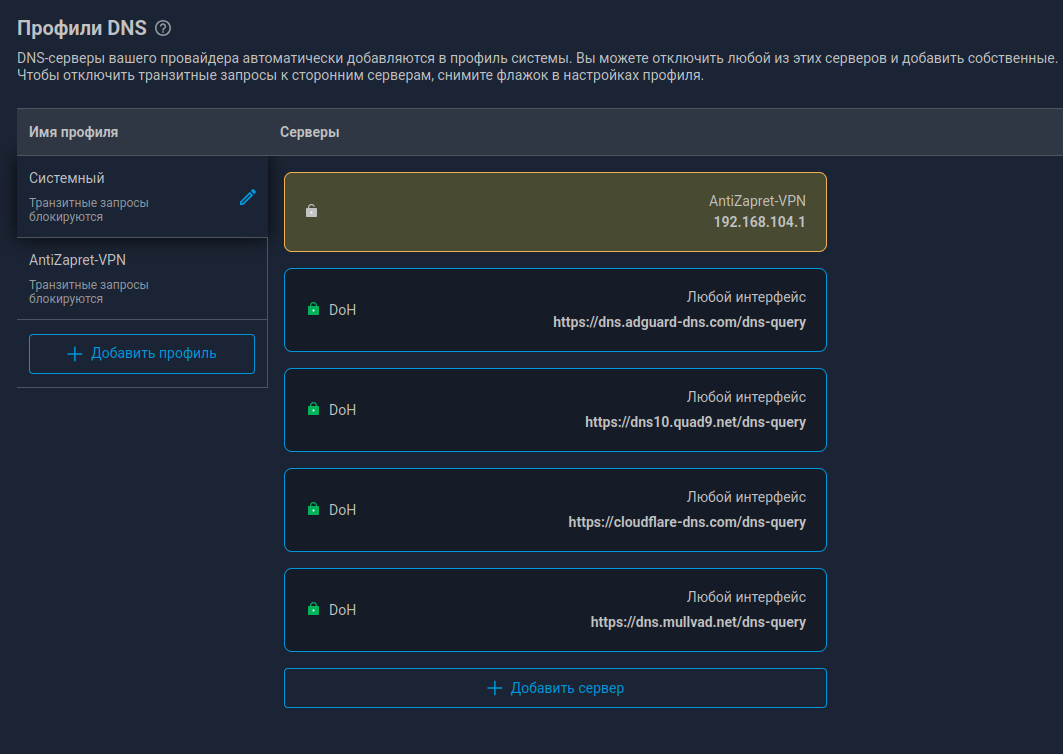Click the plus icon in Добавить сервер
The width and height of the screenshot is (1063, 754).
pos(495,688)
